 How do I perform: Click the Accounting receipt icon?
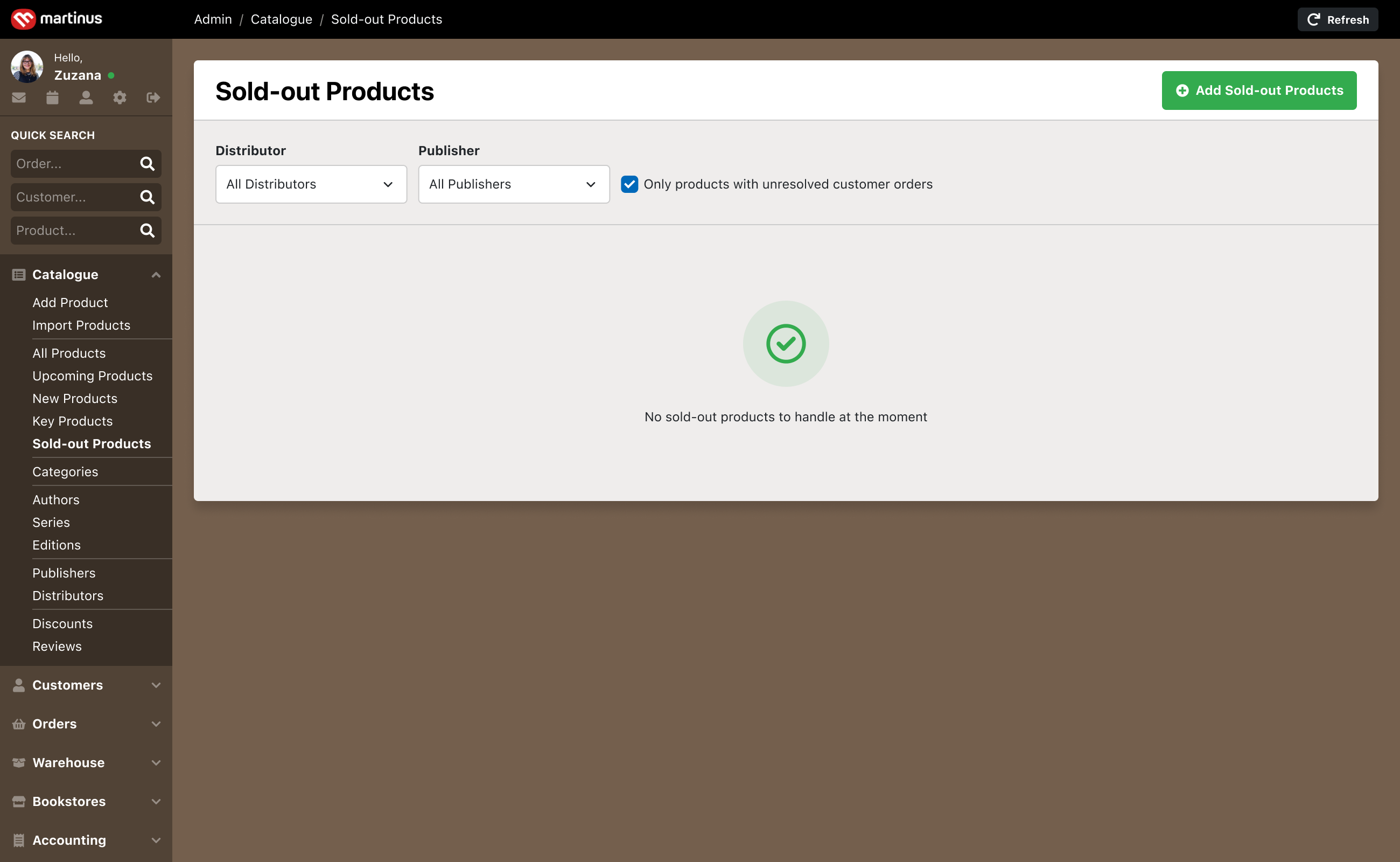point(19,840)
